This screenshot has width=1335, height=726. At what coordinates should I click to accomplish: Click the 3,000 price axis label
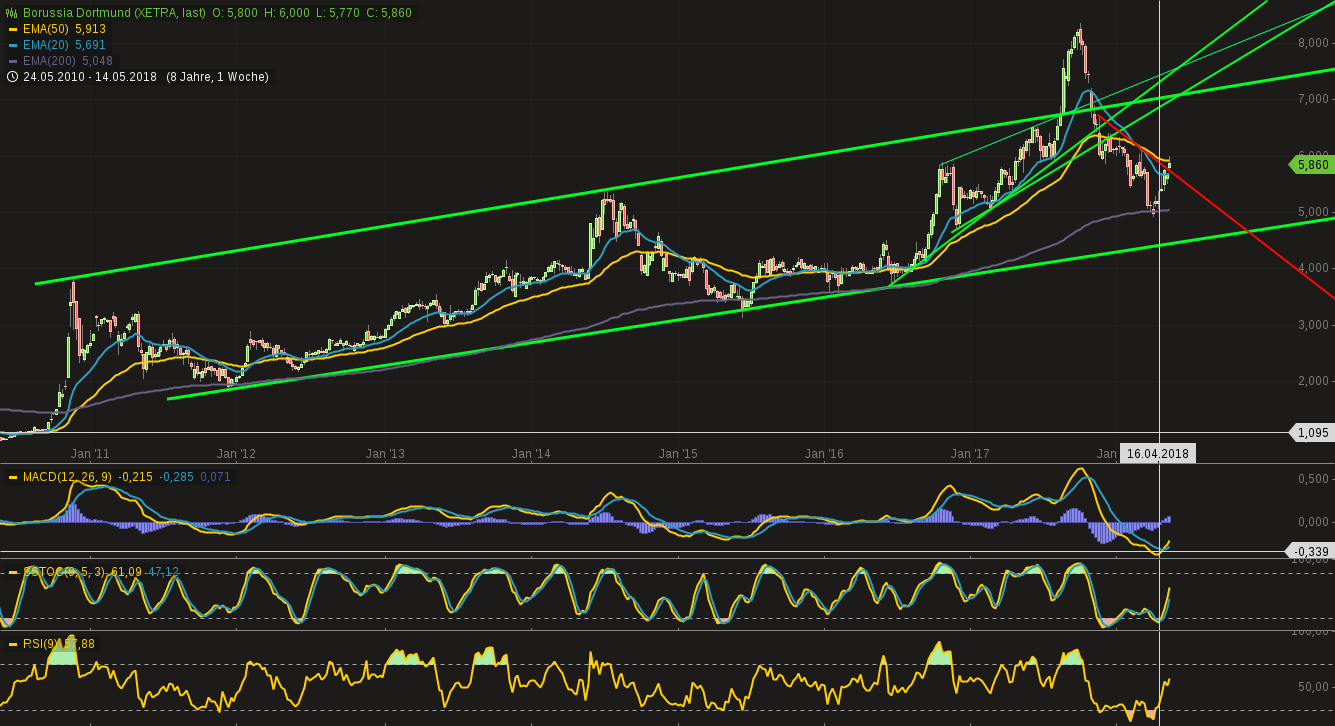coord(1313,325)
